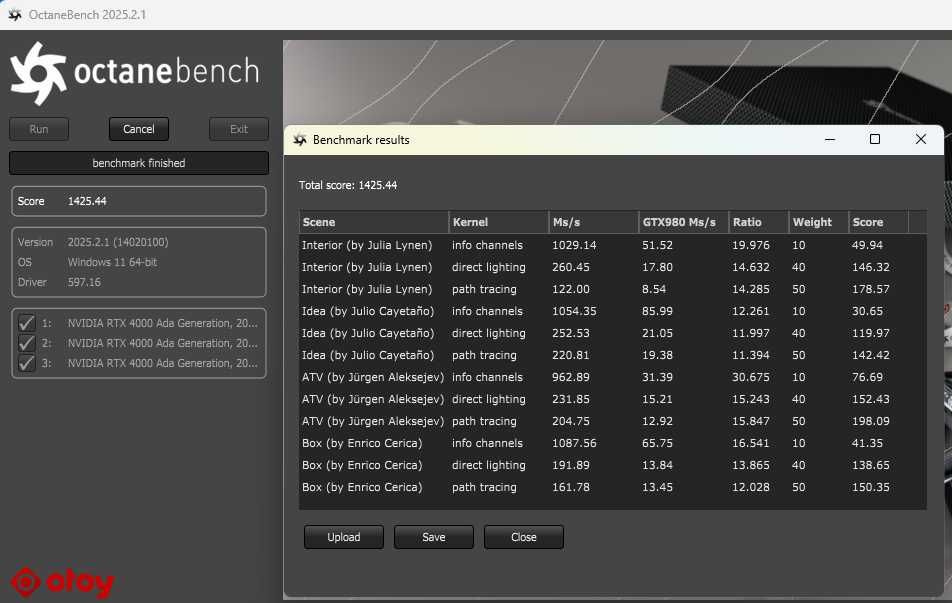Select the Interior direct lighting row

[613, 267]
